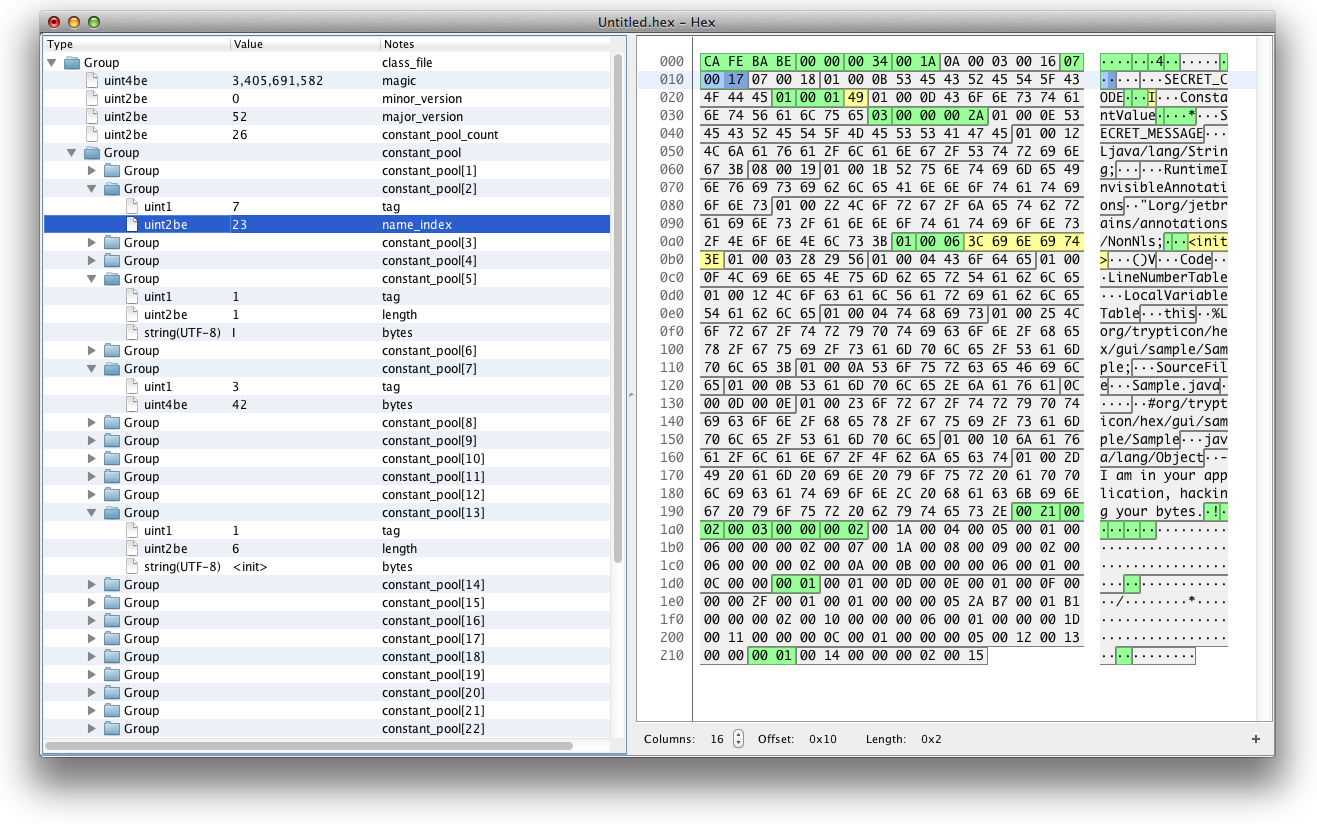Expand the constant_pool[14] group
The height and width of the screenshot is (824, 1317).
pyautogui.click(x=90, y=584)
